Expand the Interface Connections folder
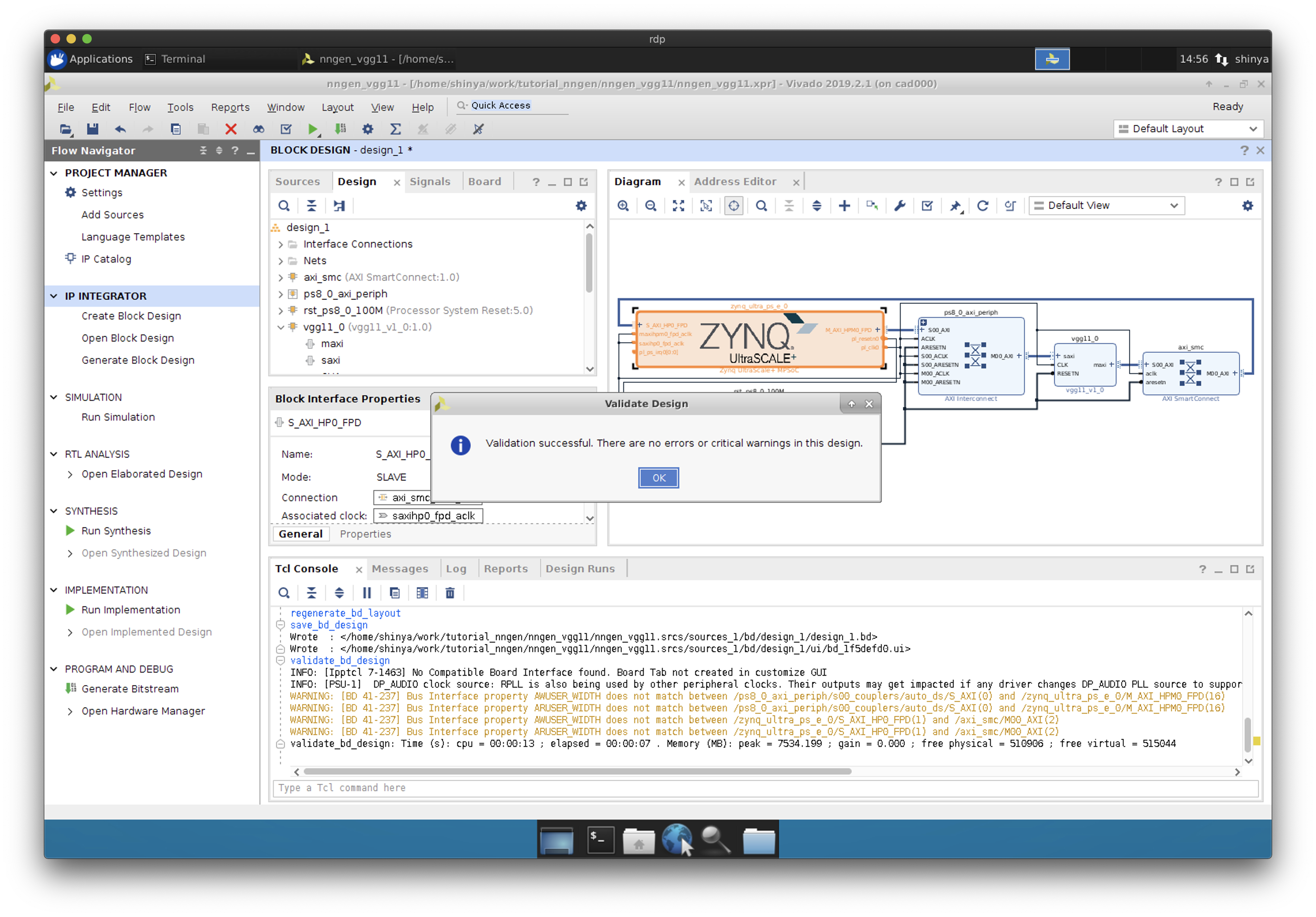 point(281,244)
